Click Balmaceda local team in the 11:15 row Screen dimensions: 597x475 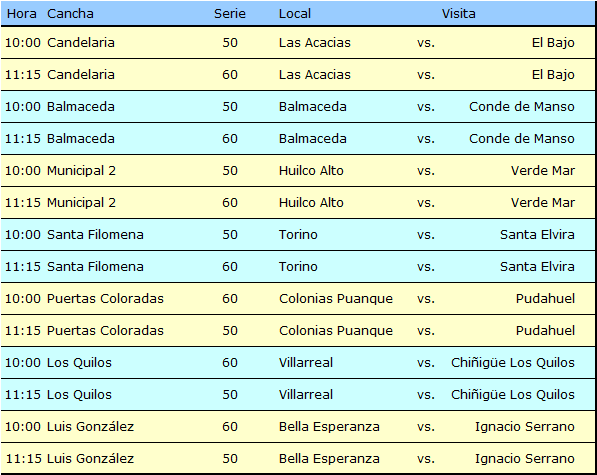(313, 139)
